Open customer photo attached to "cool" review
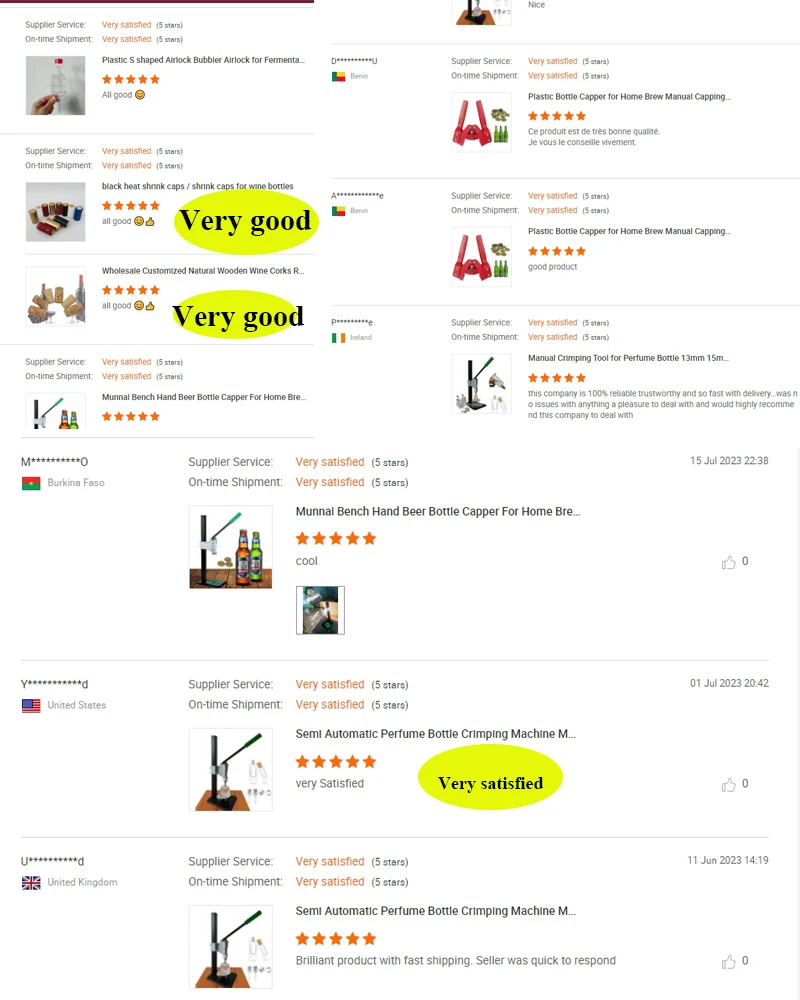800x1000 pixels. click(320, 610)
